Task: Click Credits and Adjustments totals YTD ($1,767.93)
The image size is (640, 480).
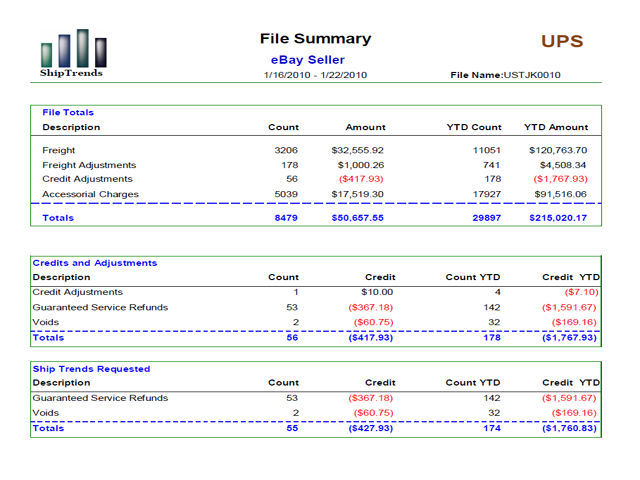Action: (569, 338)
